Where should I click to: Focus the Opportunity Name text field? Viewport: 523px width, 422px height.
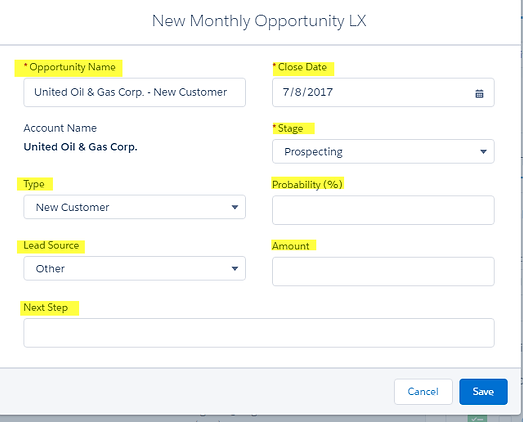click(134, 92)
